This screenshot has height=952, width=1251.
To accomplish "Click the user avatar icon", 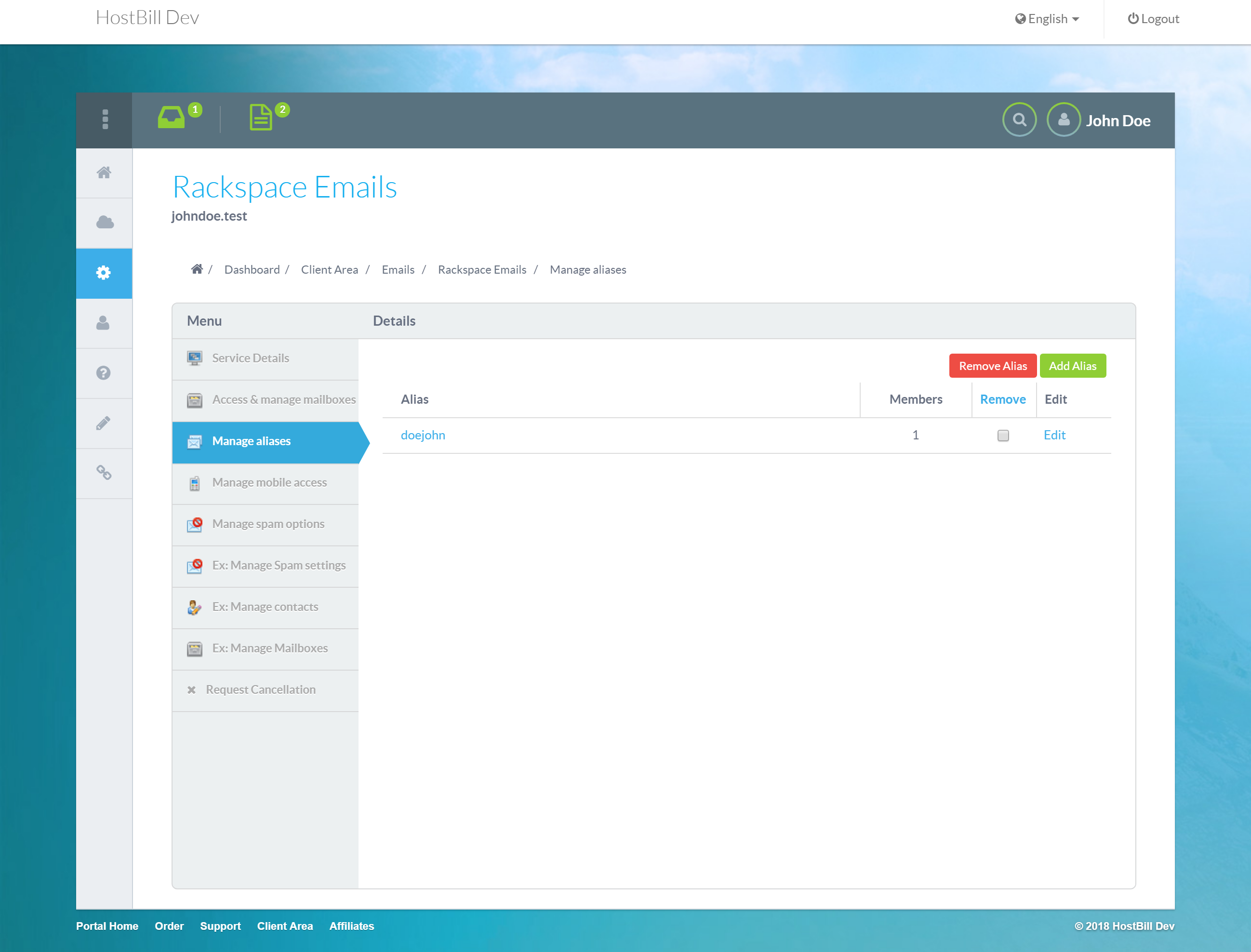I will pyautogui.click(x=1064, y=119).
